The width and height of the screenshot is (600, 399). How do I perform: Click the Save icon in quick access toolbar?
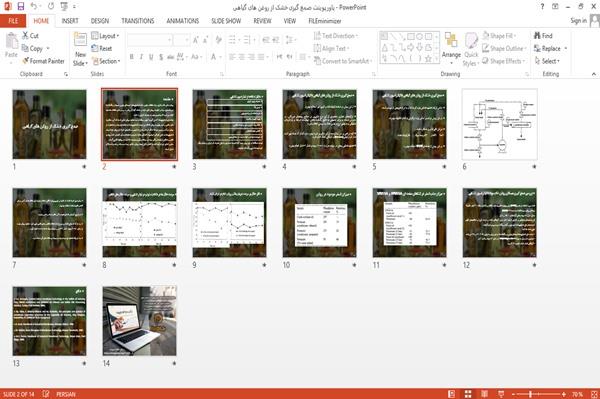click(x=21, y=7)
